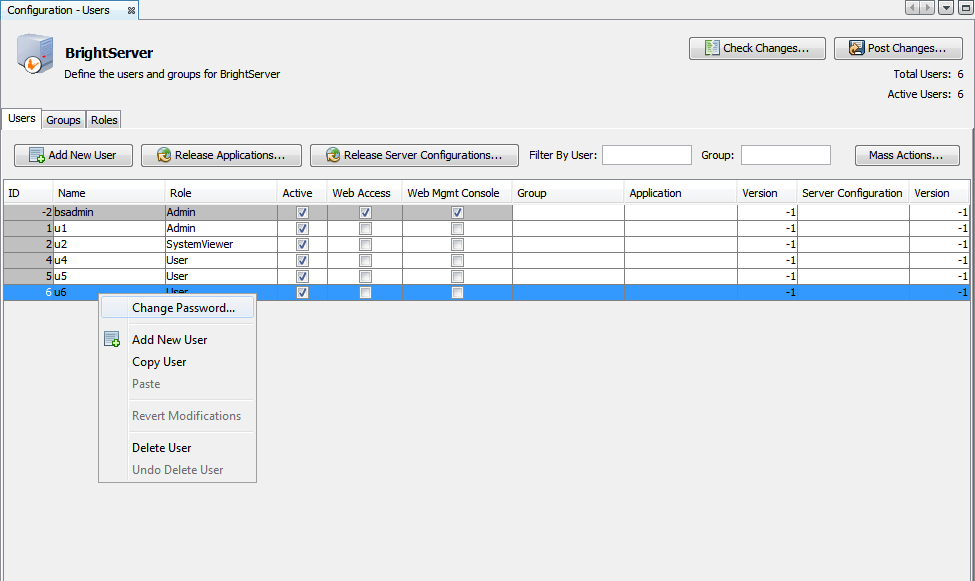Image resolution: width=975 pixels, height=581 pixels.
Task: Click the Release Applications globe icon
Action: (163, 156)
